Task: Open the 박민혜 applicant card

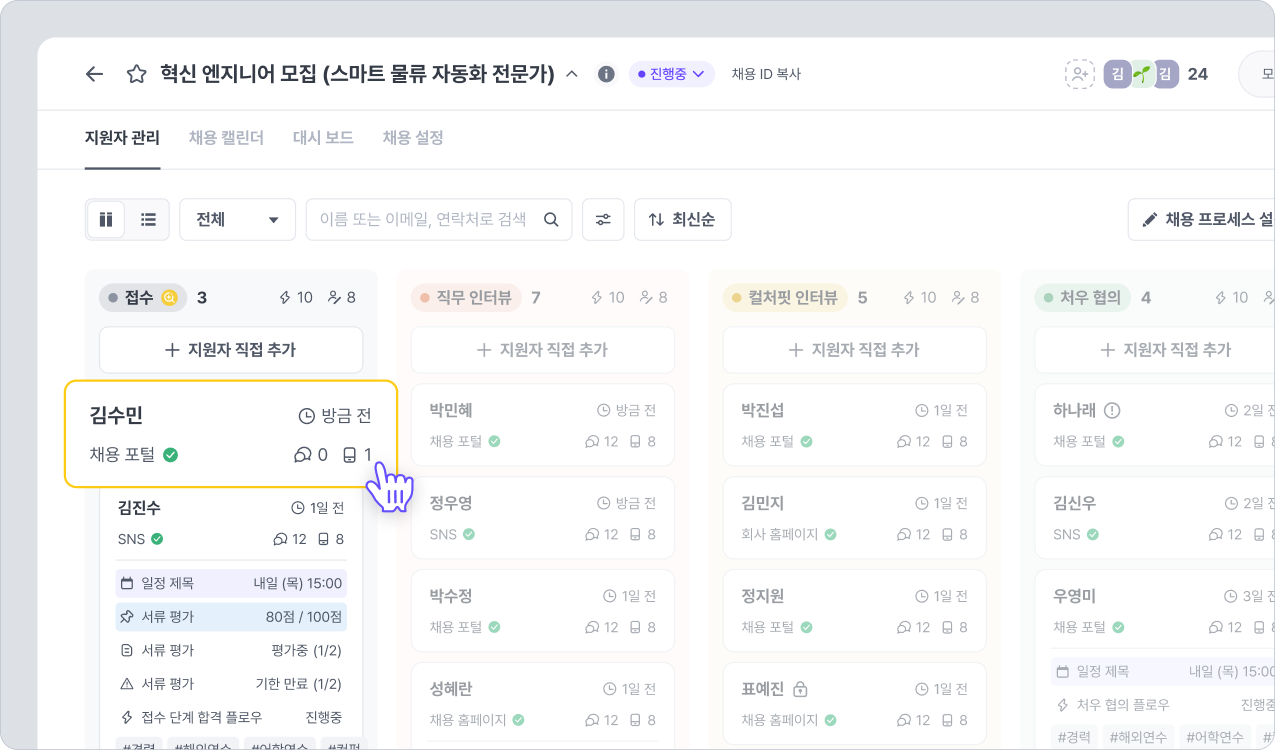Action: [543, 425]
